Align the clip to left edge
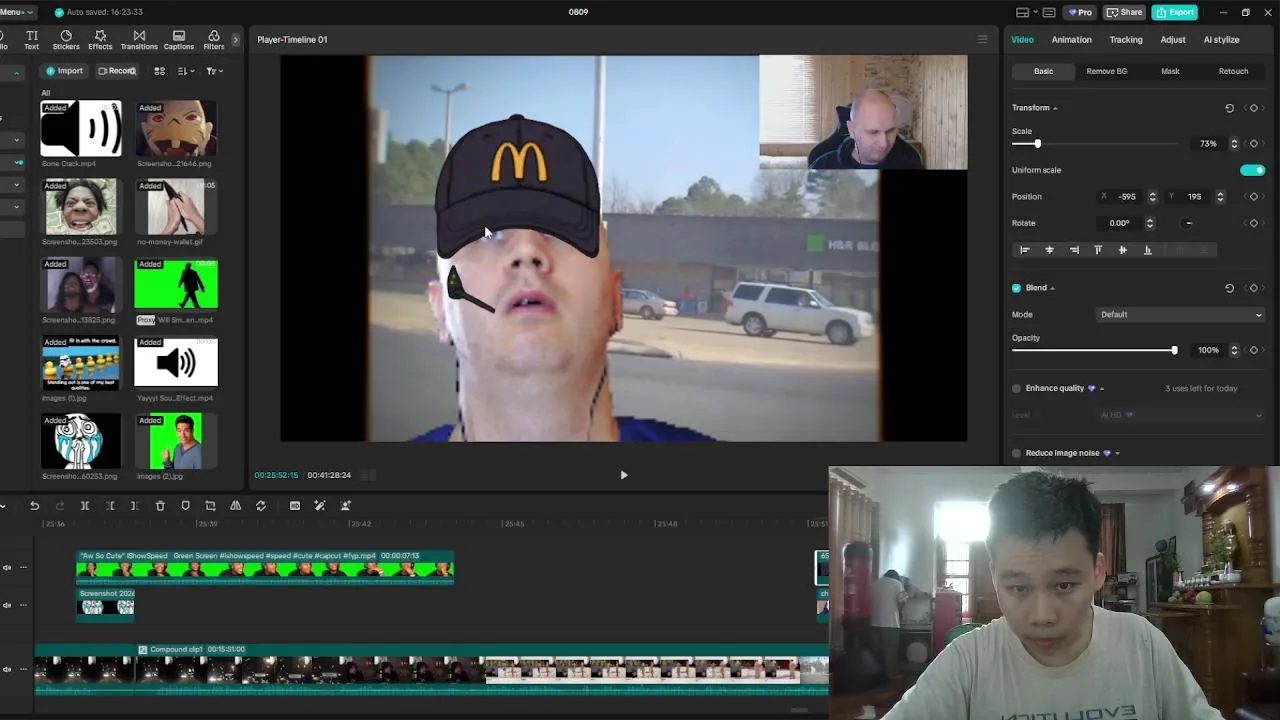Viewport: 1280px width, 720px height. [1025, 250]
